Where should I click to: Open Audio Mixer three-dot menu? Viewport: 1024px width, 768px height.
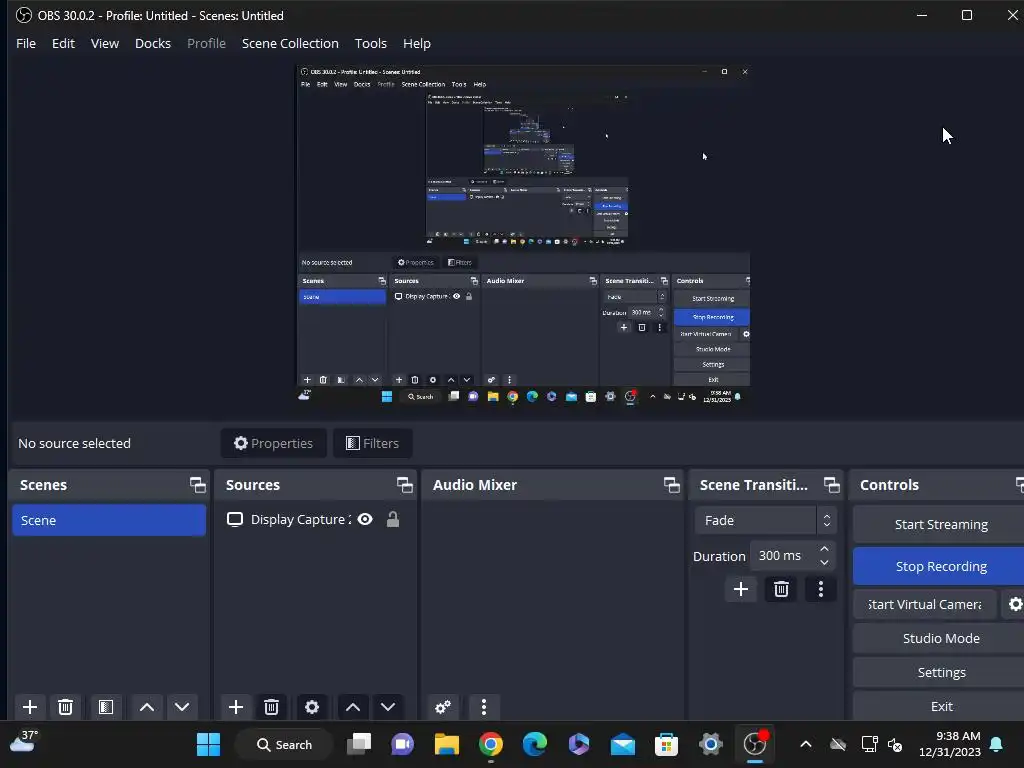[484, 707]
